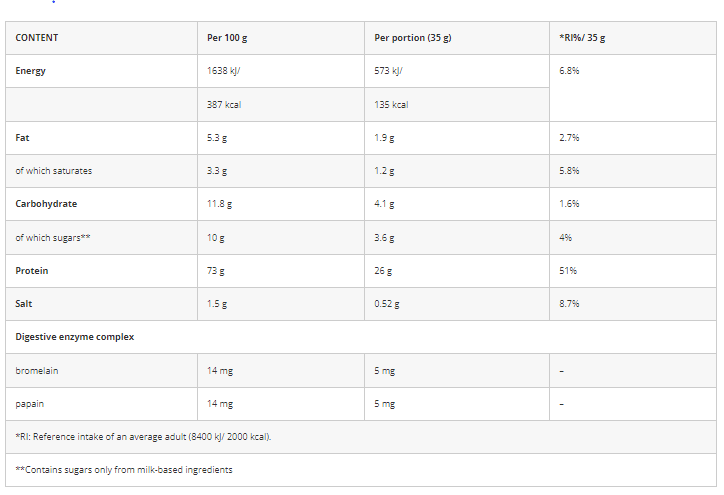Image resolution: width=724 pixels, height=495 pixels.
Task: Select the Energy row label
Action: tap(30, 71)
